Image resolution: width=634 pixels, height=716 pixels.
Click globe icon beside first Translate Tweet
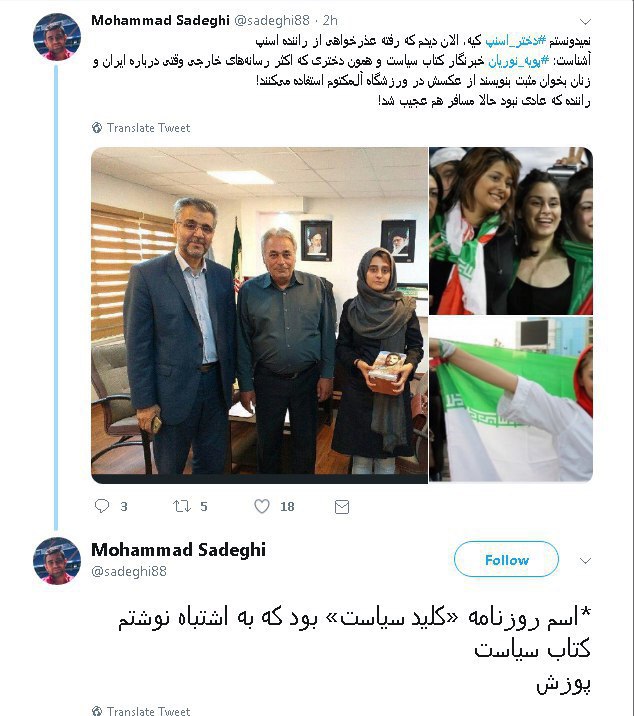click(x=97, y=128)
